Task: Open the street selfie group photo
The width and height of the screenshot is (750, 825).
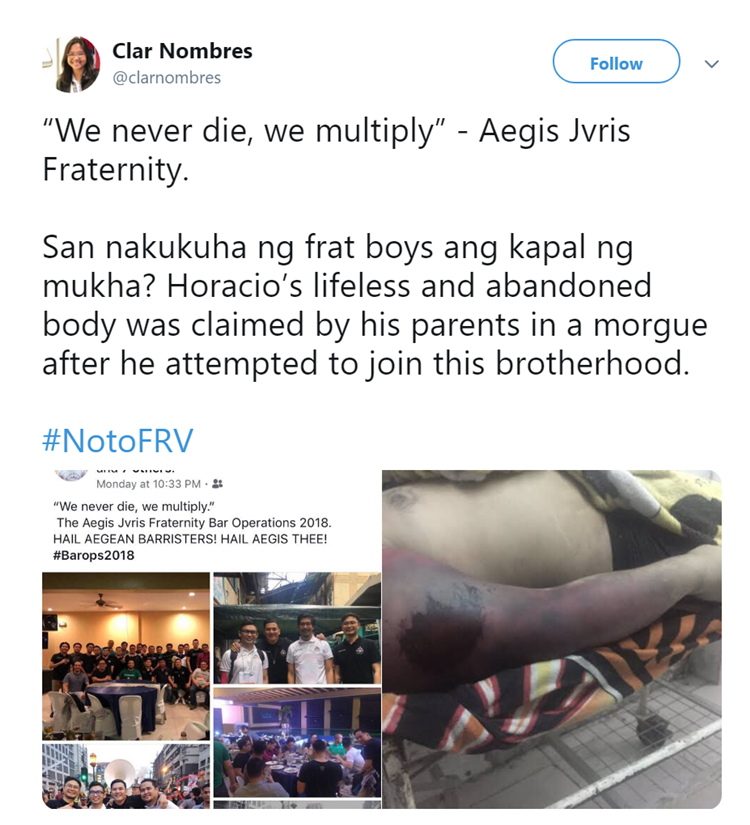Action: [x=126, y=776]
